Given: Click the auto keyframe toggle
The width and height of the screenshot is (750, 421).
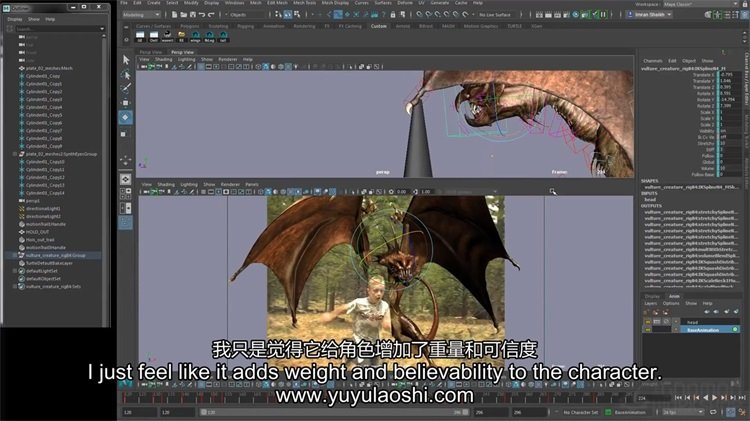Looking at the screenshot, I should [731, 412].
